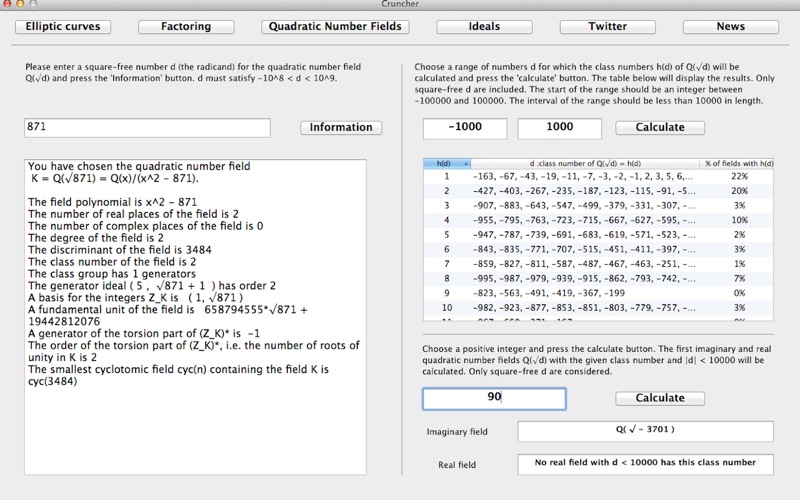This screenshot has width=800, height=500.
Task: Open the Elliptic curves tab
Action: [x=63, y=27]
